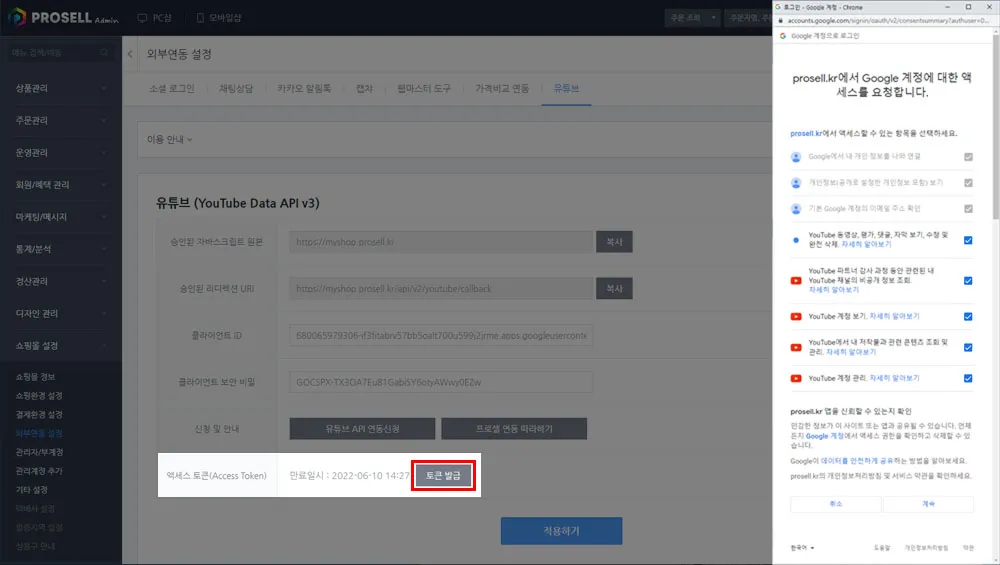Click 클라이언트 보안 비밀 input field
This screenshot has width=1000, height=565.
coord(441,382)
